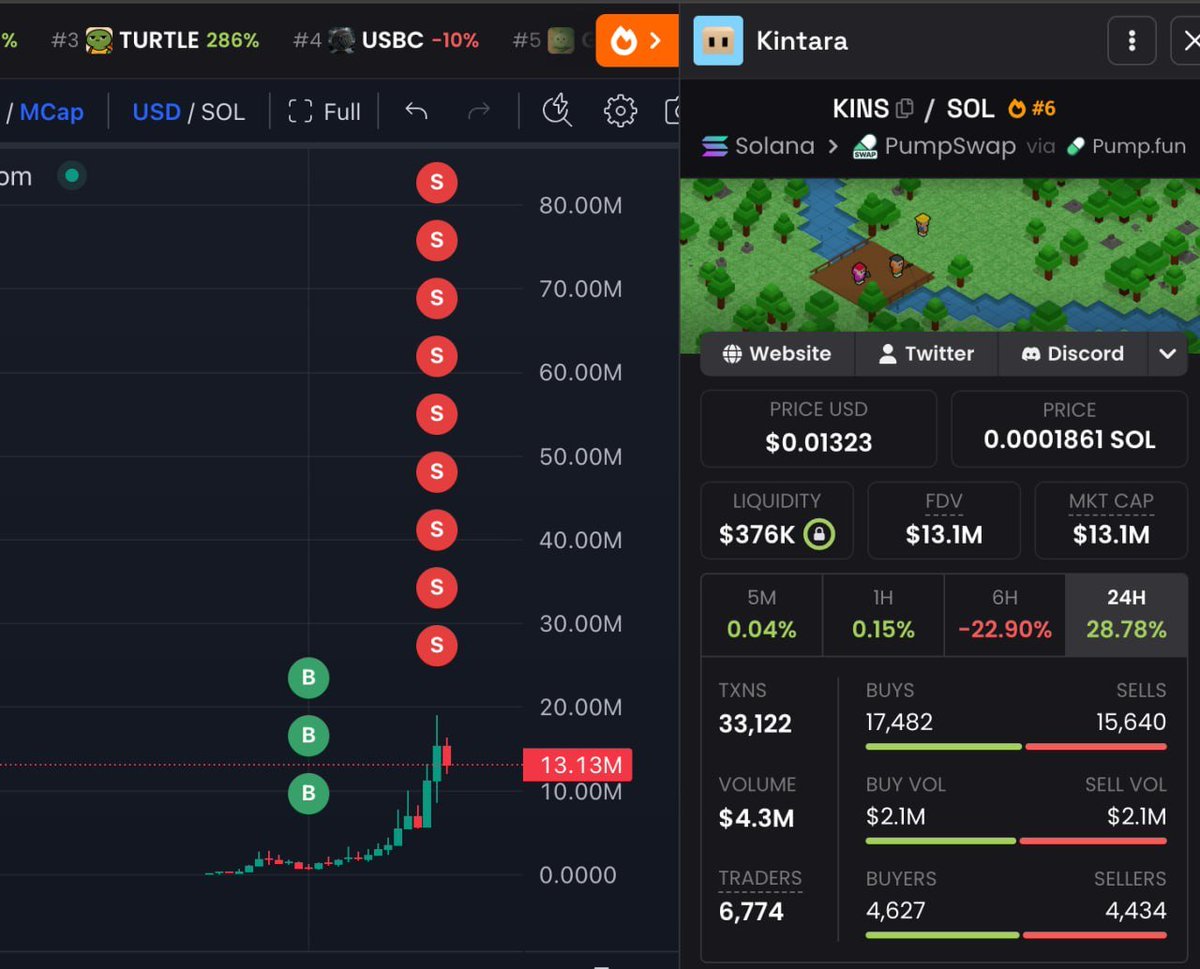Viewport: 1200px width, 969px height.
Task: Click the PRICE 0.0001861 SOL box
Action: point(1069,428)
